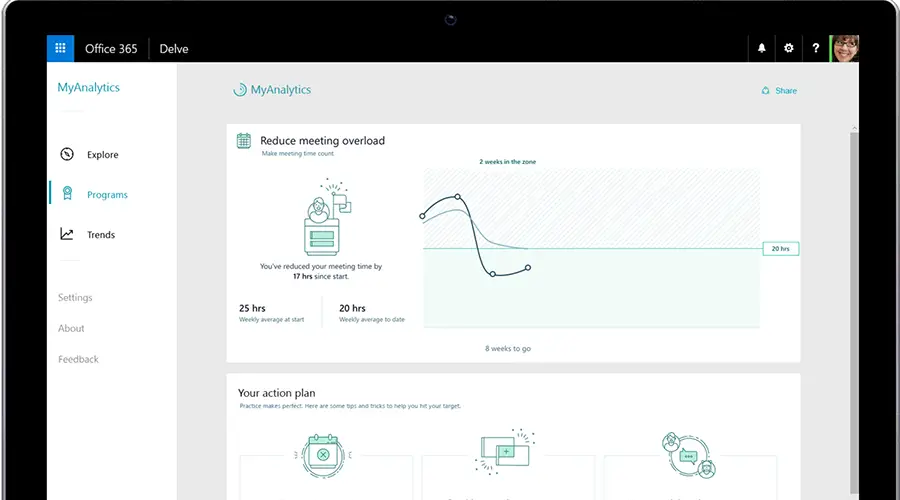Image resolution: width=900 pixels, height=500 pixels.
Task: Click the Feedback link in sidebar
Action: (78, 359)
